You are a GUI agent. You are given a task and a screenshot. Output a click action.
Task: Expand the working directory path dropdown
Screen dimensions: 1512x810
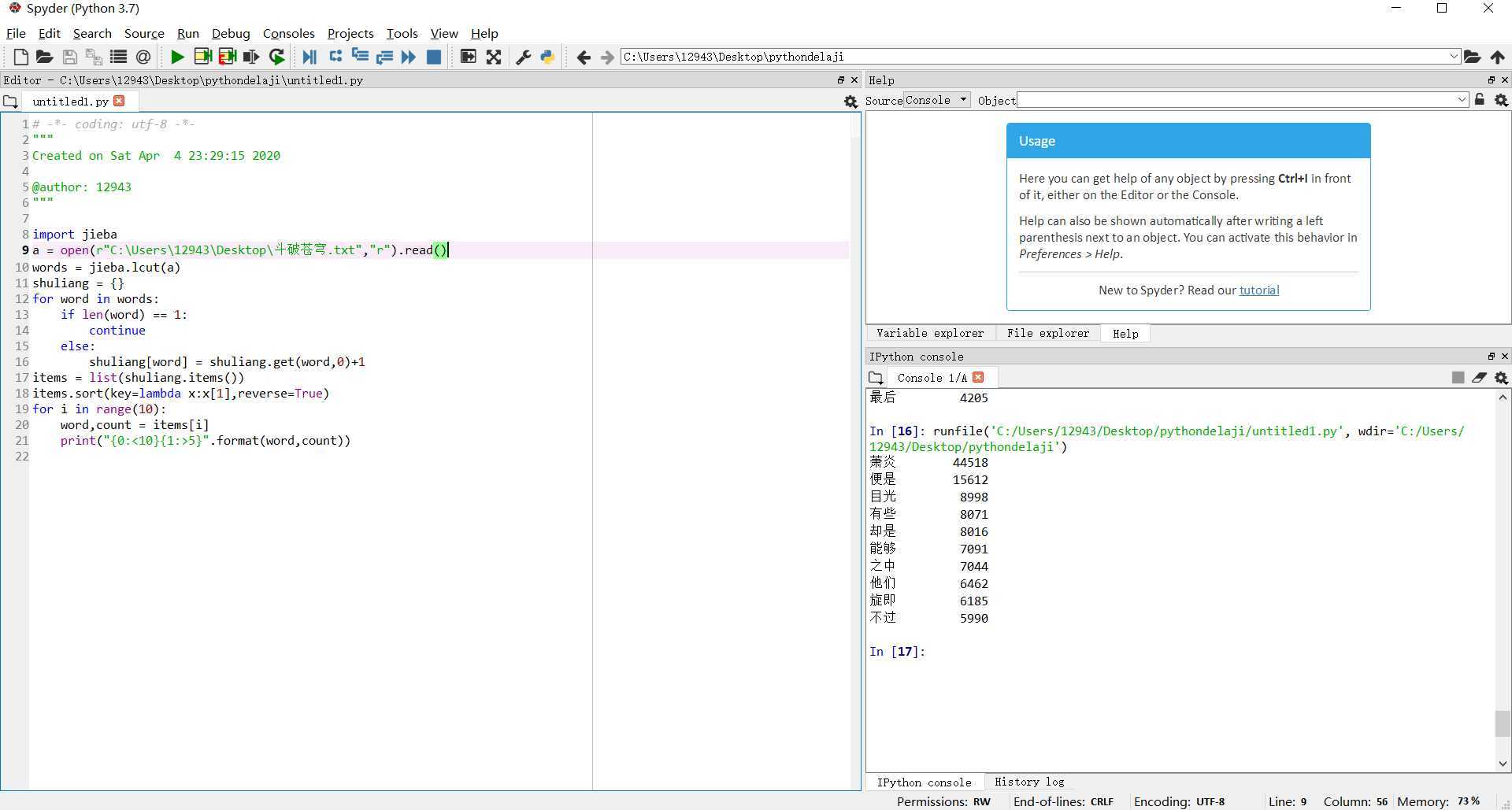[x=1454, y=57]
